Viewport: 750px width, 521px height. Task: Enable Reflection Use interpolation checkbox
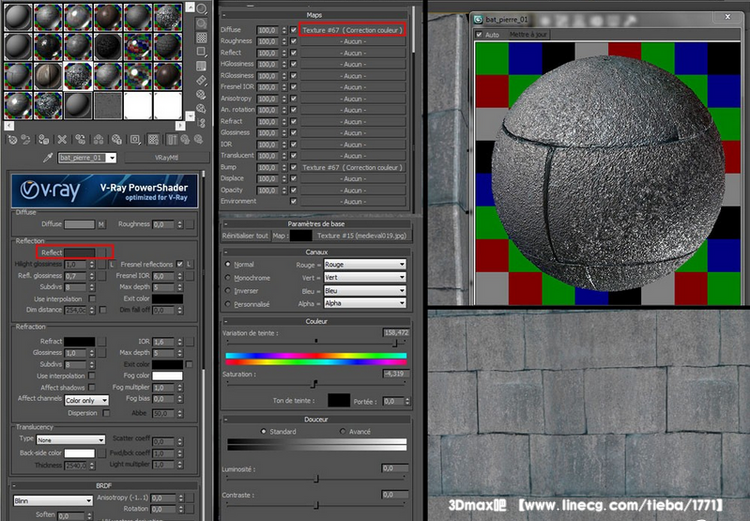[92, 299]
